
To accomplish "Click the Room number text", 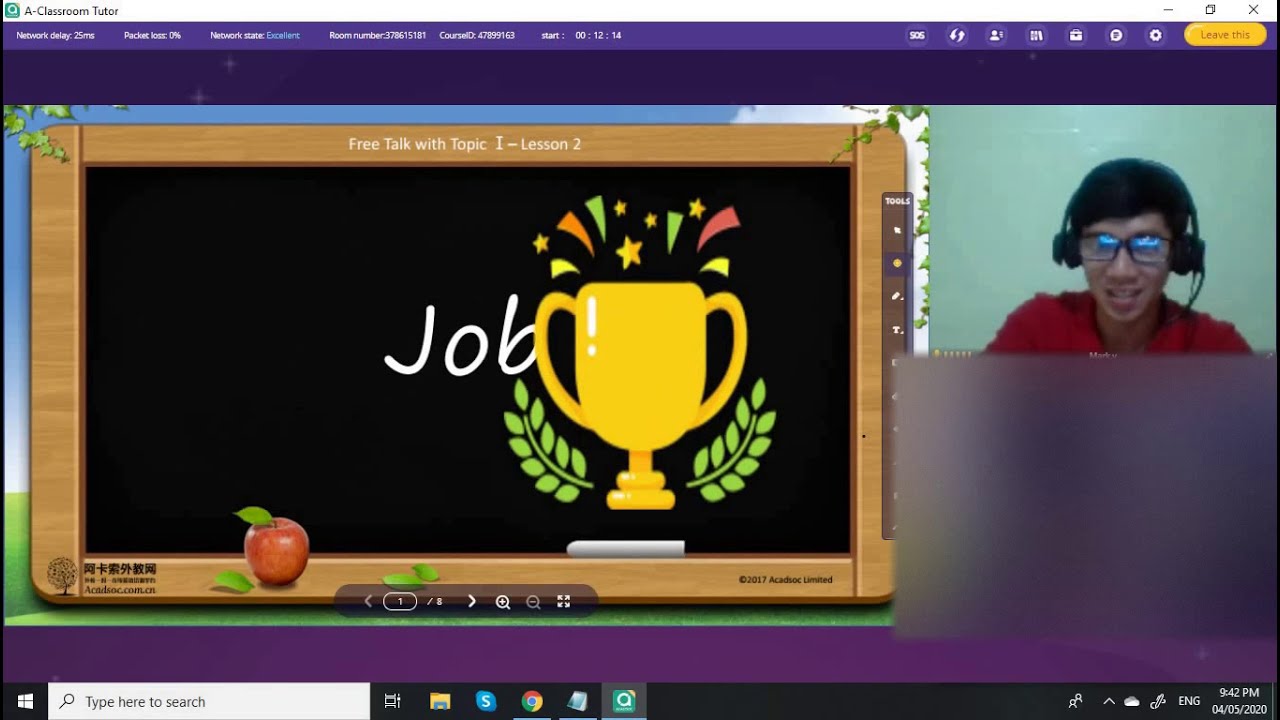I will tap(378, 35).
